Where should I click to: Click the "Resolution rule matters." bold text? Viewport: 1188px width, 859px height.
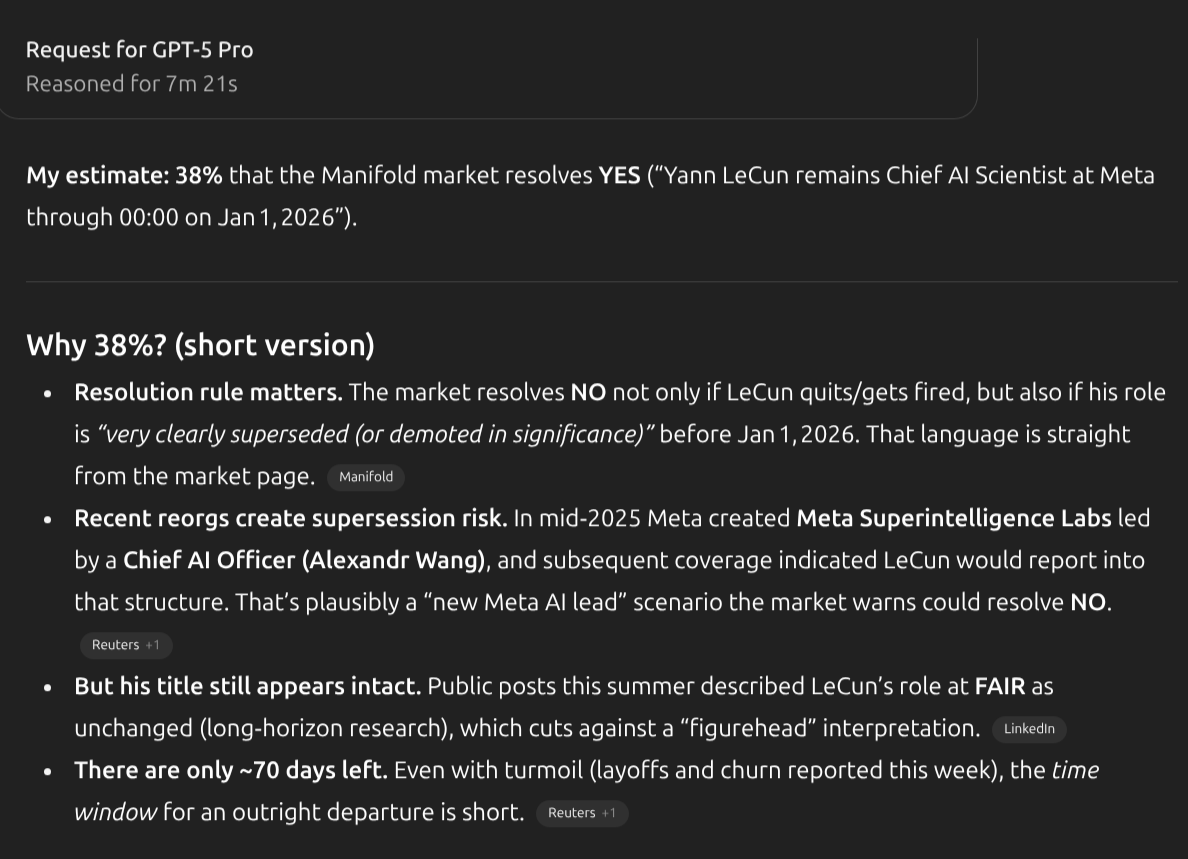208,392
